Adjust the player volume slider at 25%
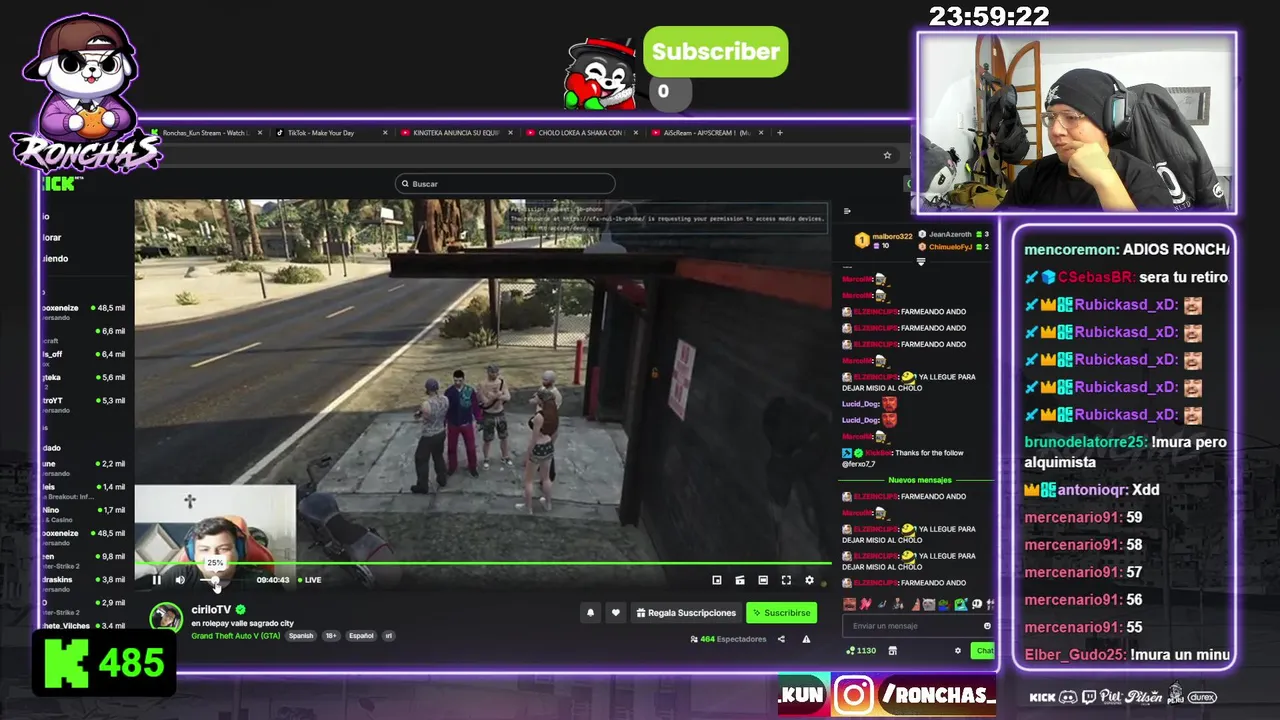Screen dimensions: 1280x720 214,580
